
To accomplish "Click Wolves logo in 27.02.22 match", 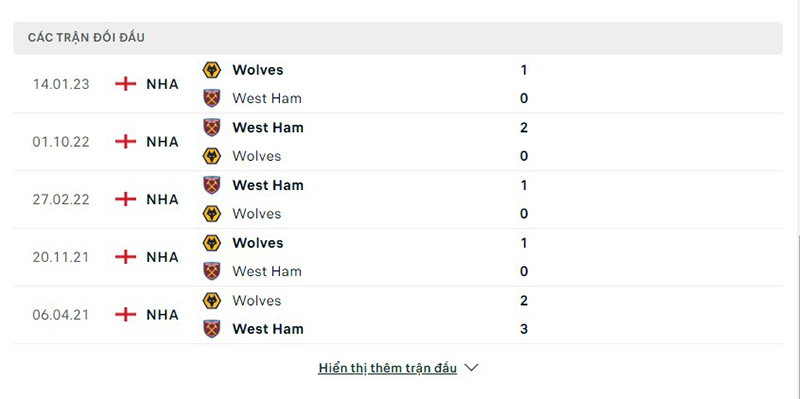I will coord(212,214).
